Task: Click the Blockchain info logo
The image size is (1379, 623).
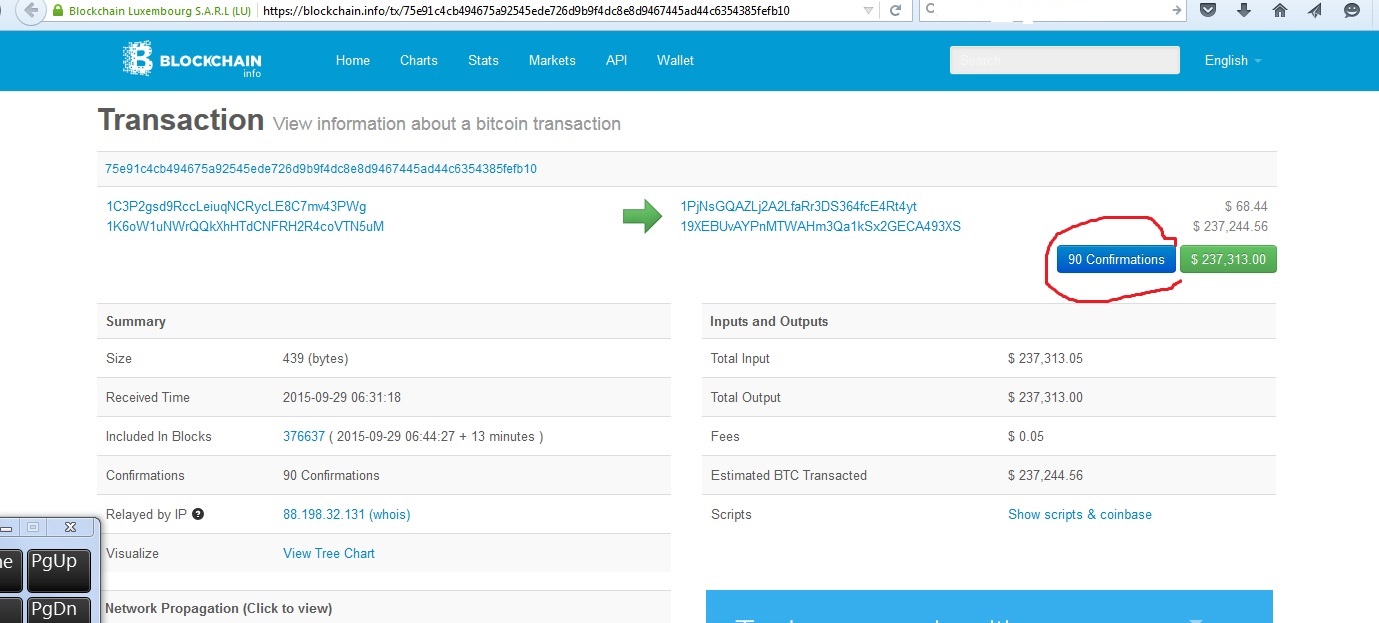Action: click(x=192, y=60)
